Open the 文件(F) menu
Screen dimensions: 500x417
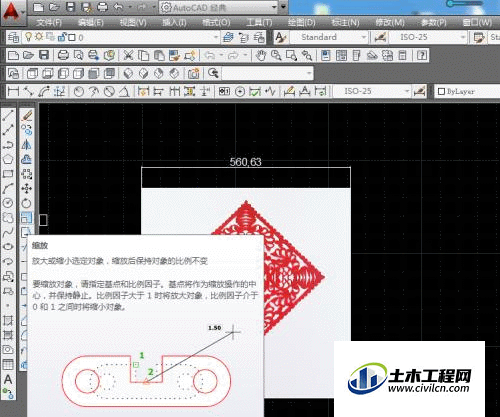[x=49, y=23]
